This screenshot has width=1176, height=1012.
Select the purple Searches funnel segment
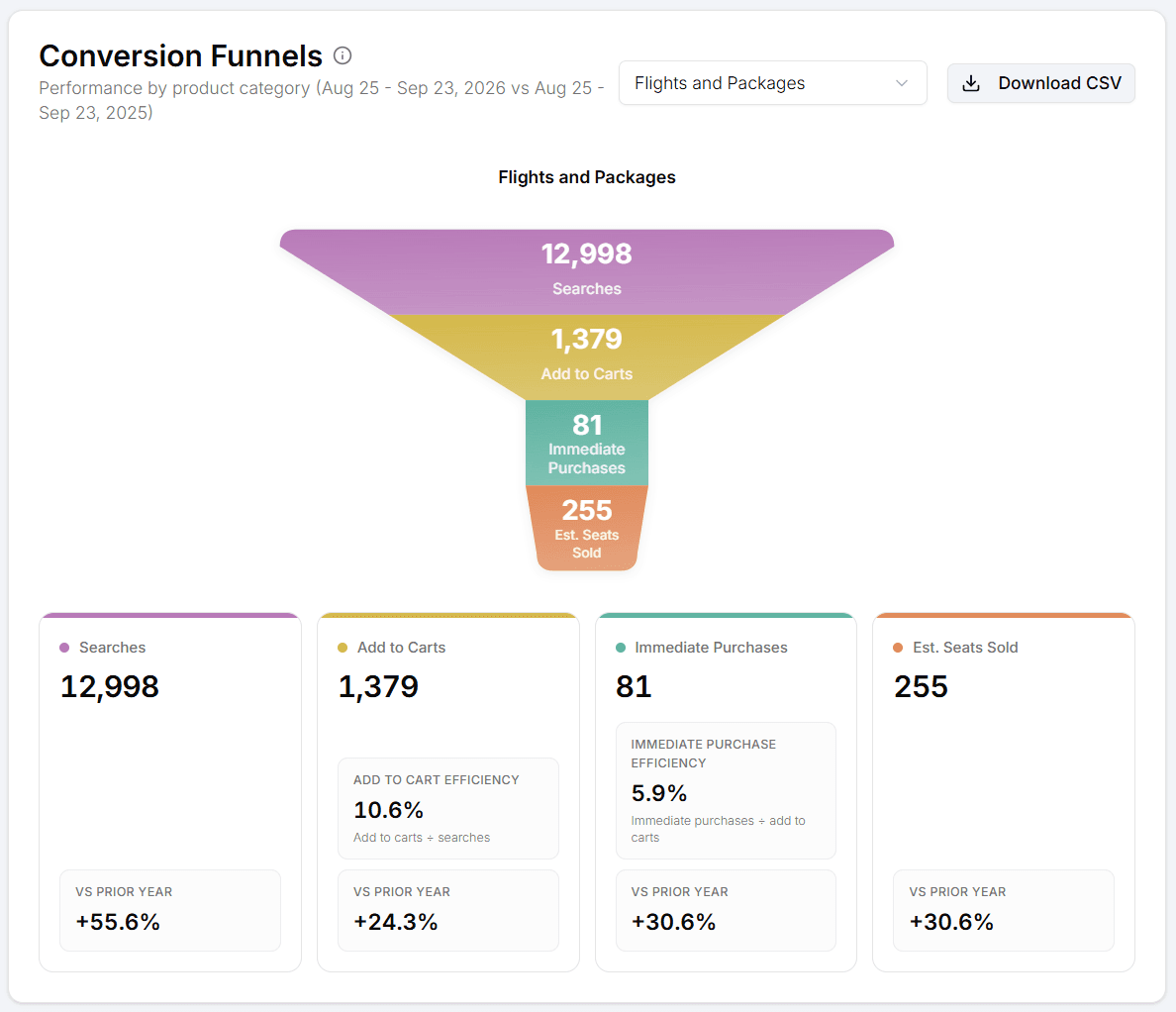point(586,271)
